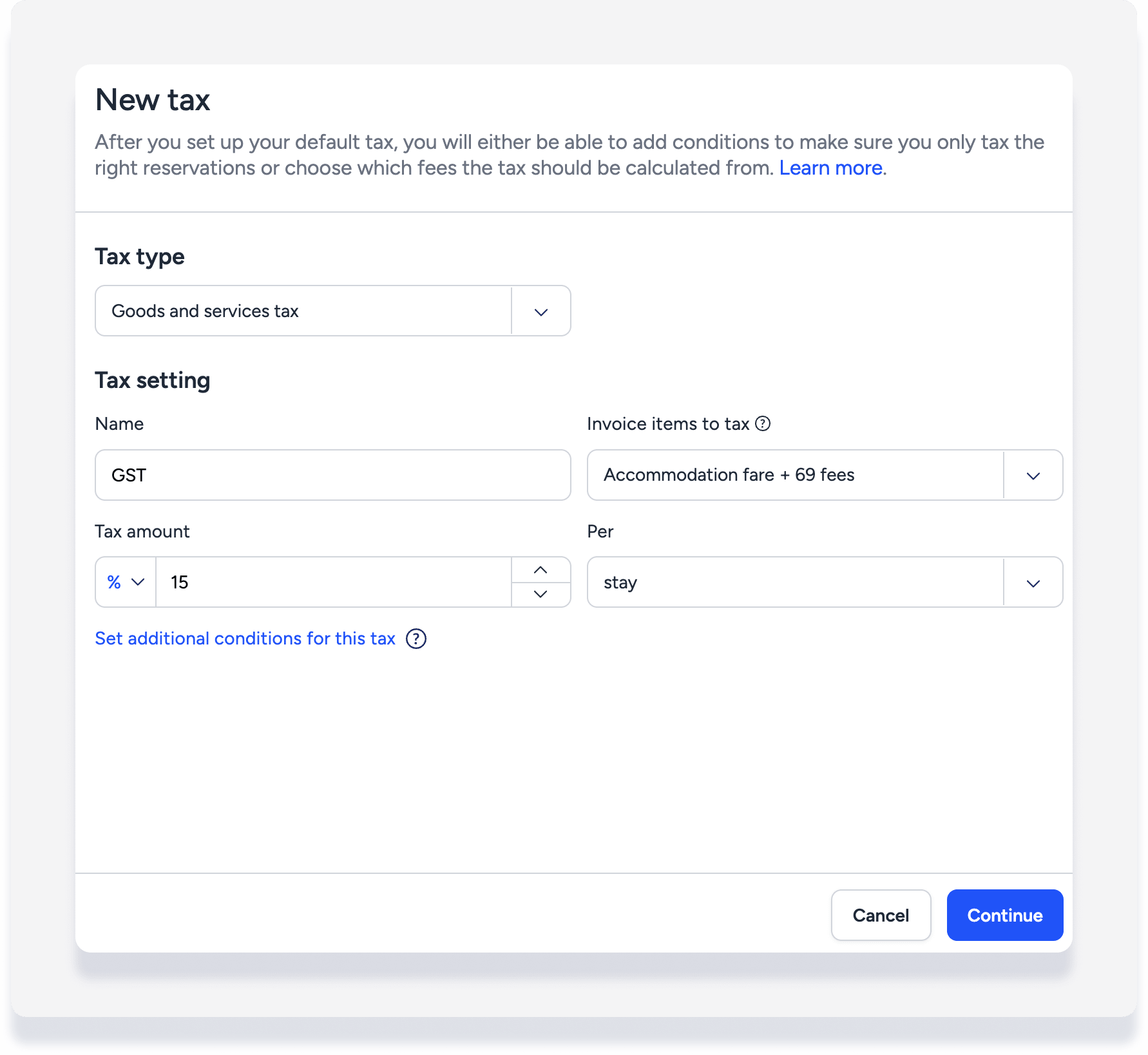
Task: Open the Goods and services tax dropdown
Action: pyautogui.click(x=303, y=311)
